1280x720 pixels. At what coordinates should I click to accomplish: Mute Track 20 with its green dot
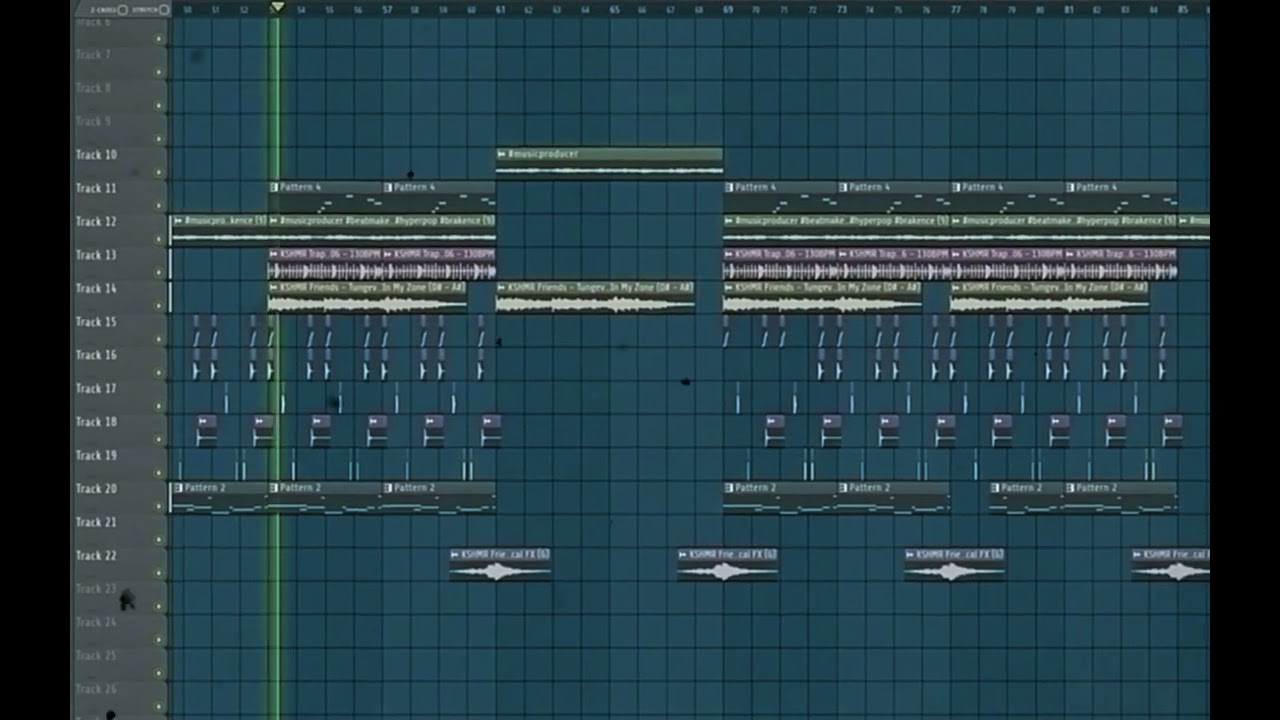tap(158, 506)
